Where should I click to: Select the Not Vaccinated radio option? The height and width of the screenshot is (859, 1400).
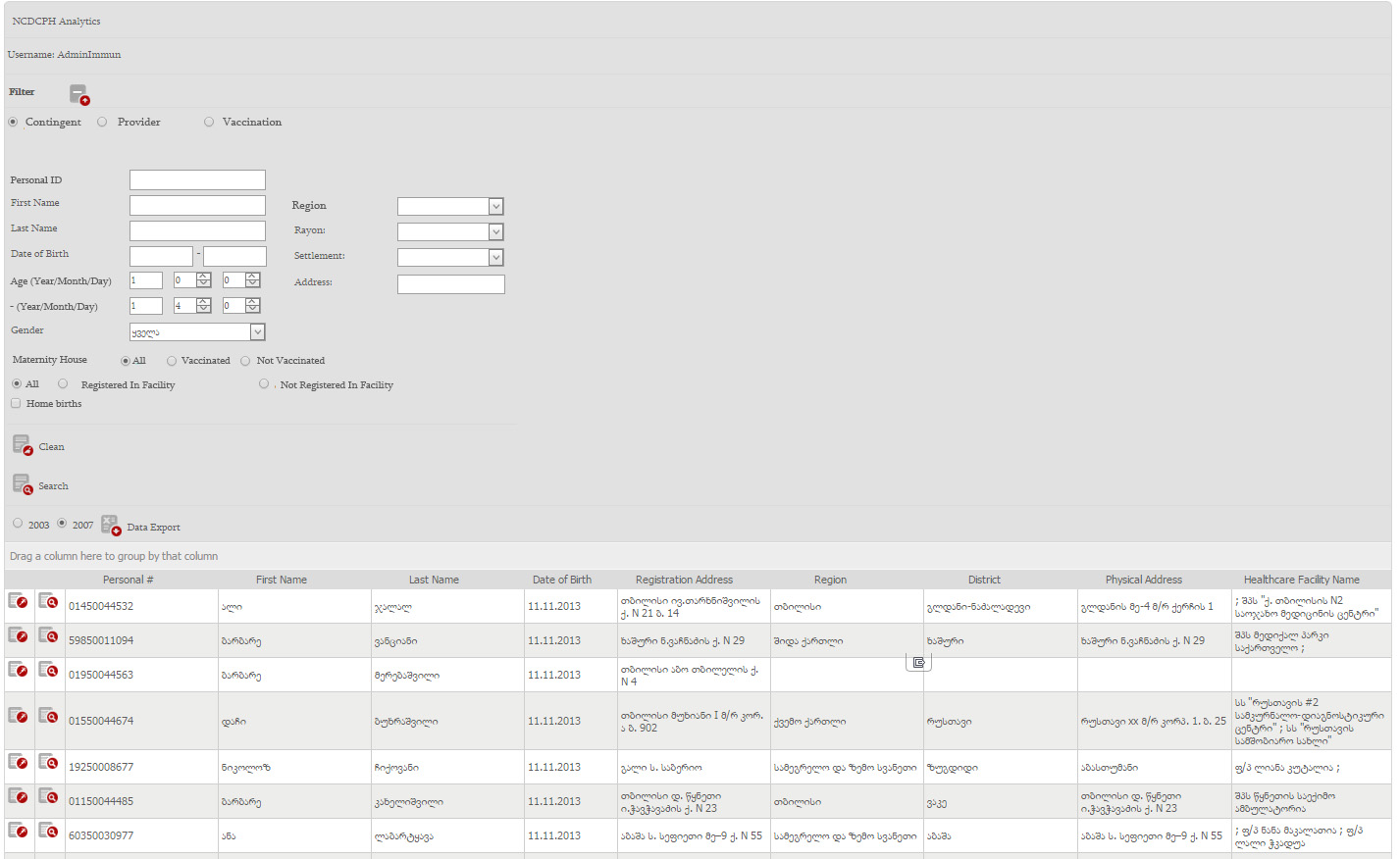[x=245, y=361]
